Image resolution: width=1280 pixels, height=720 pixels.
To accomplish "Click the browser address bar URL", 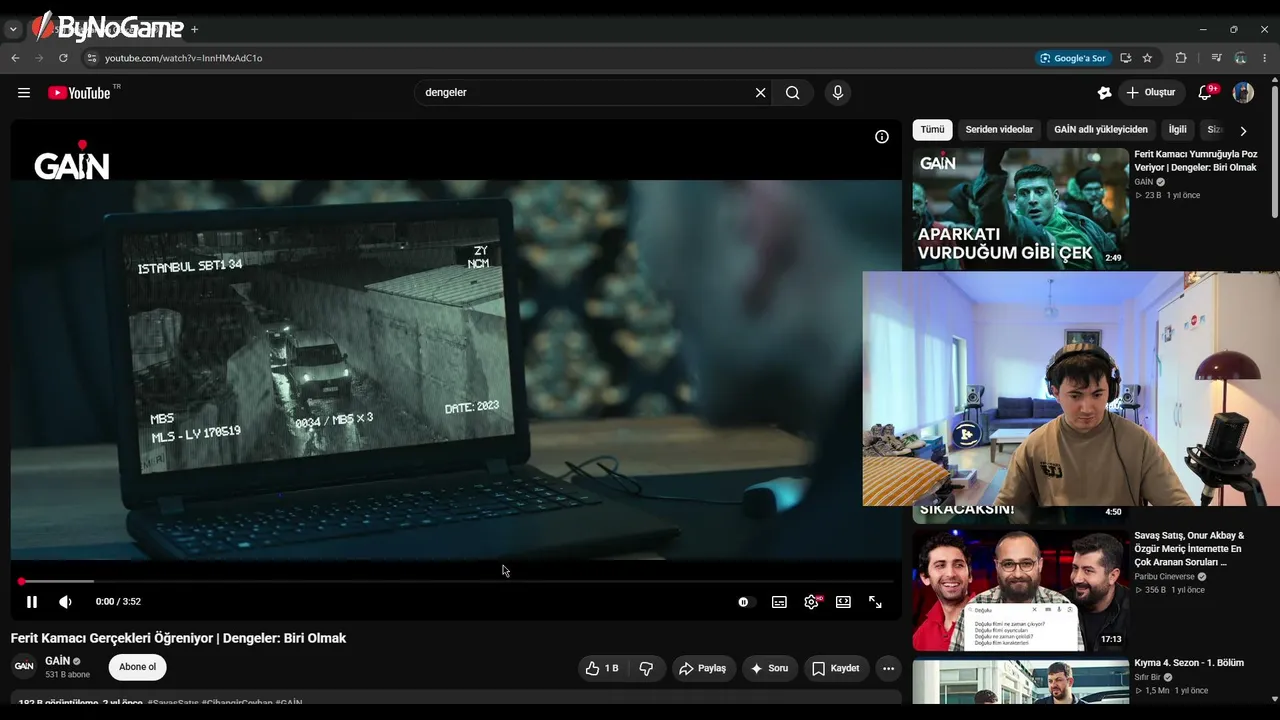I will [184, 58].
